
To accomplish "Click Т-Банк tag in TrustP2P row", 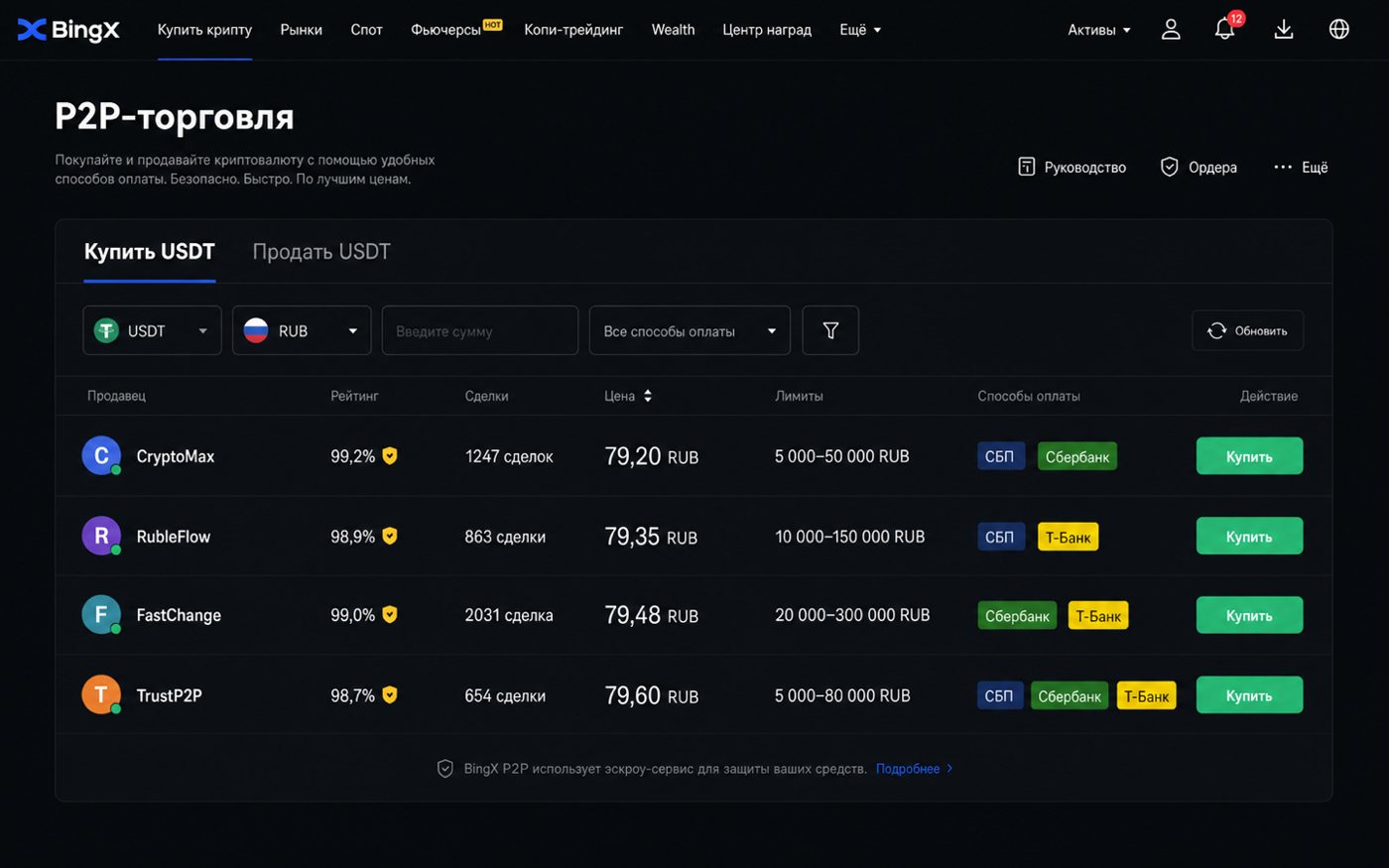I will [1147, 695].
